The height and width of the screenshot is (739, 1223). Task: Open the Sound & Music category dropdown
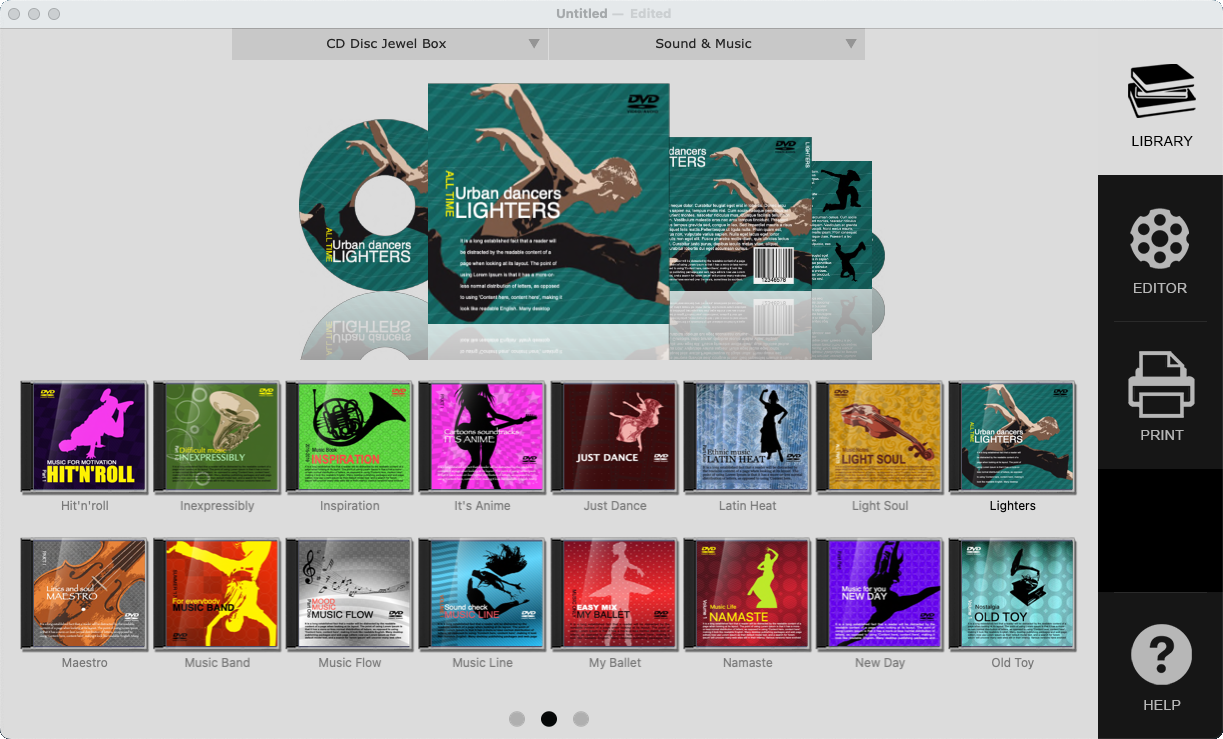(x=707, y=44)
